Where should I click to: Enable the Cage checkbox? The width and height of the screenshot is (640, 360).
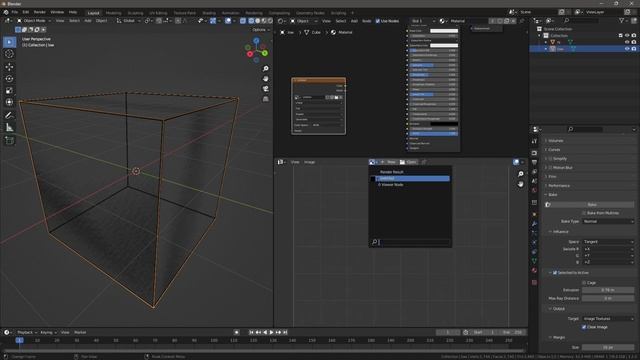584,282
